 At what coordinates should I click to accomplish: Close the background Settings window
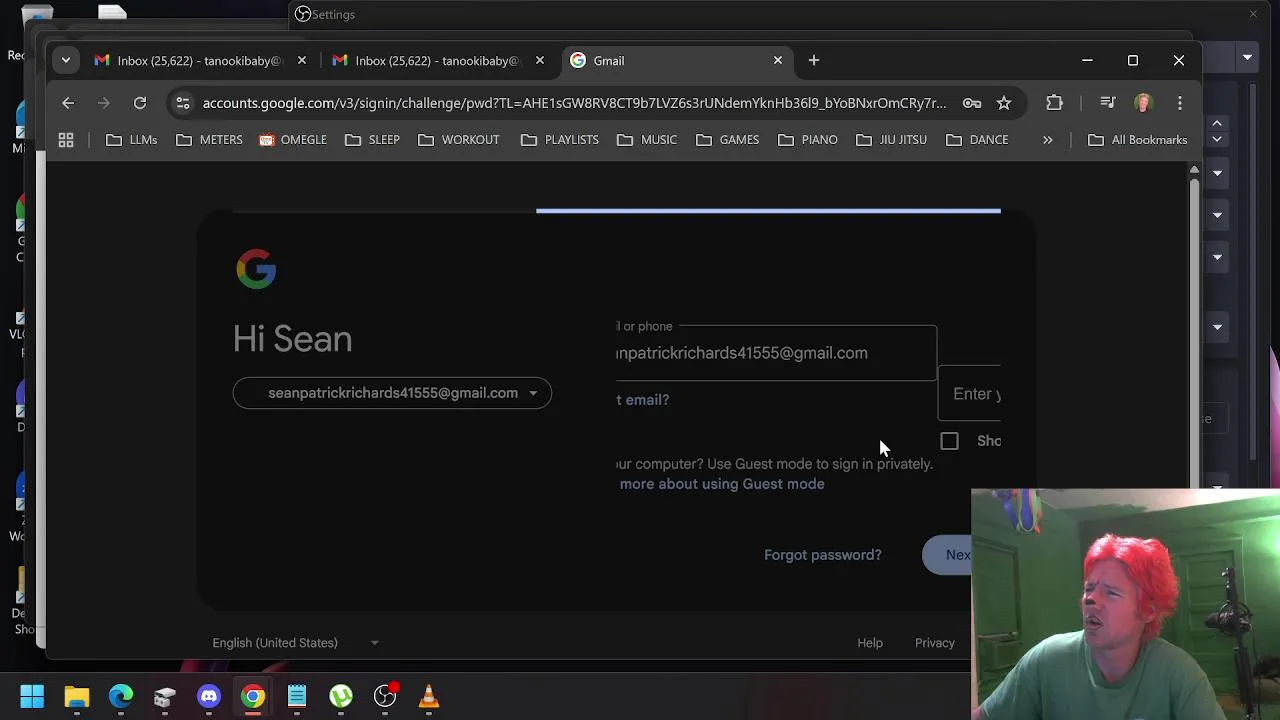pos(1253,14)
